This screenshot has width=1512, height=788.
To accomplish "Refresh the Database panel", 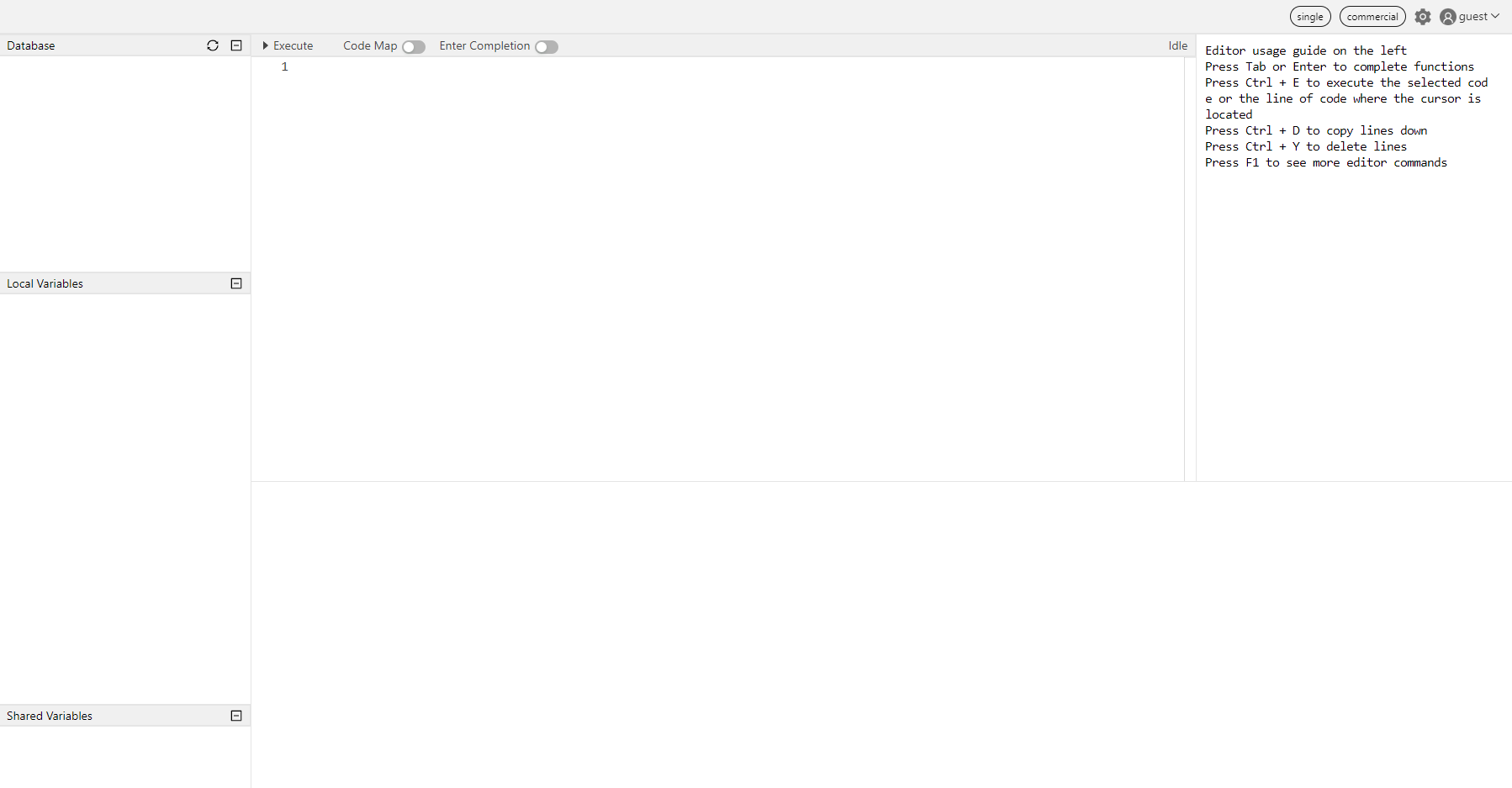I will click(x=213, y=45).
